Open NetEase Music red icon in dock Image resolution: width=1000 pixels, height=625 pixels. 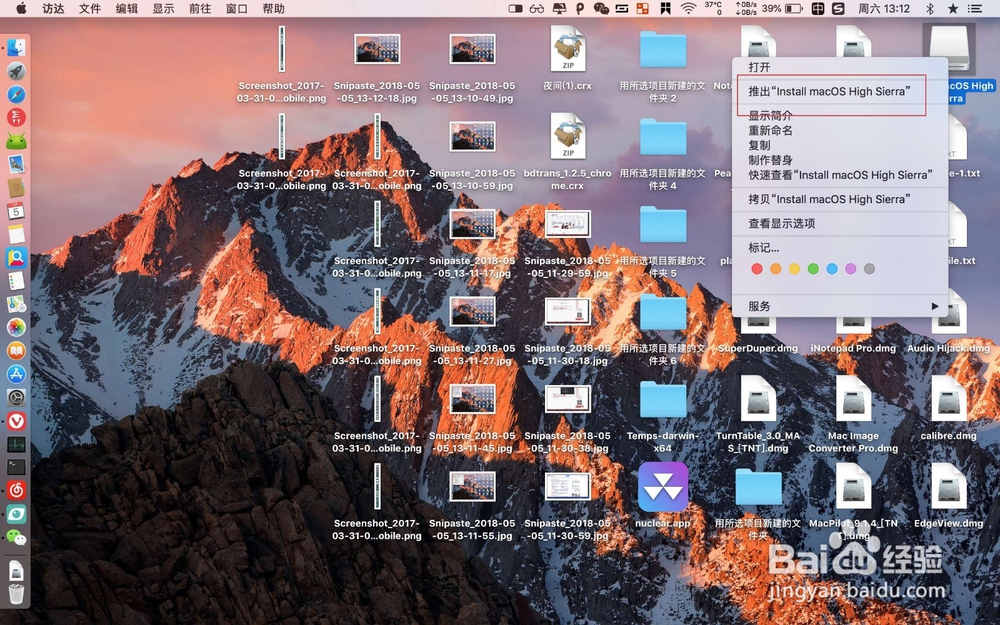tap(17, 490)
